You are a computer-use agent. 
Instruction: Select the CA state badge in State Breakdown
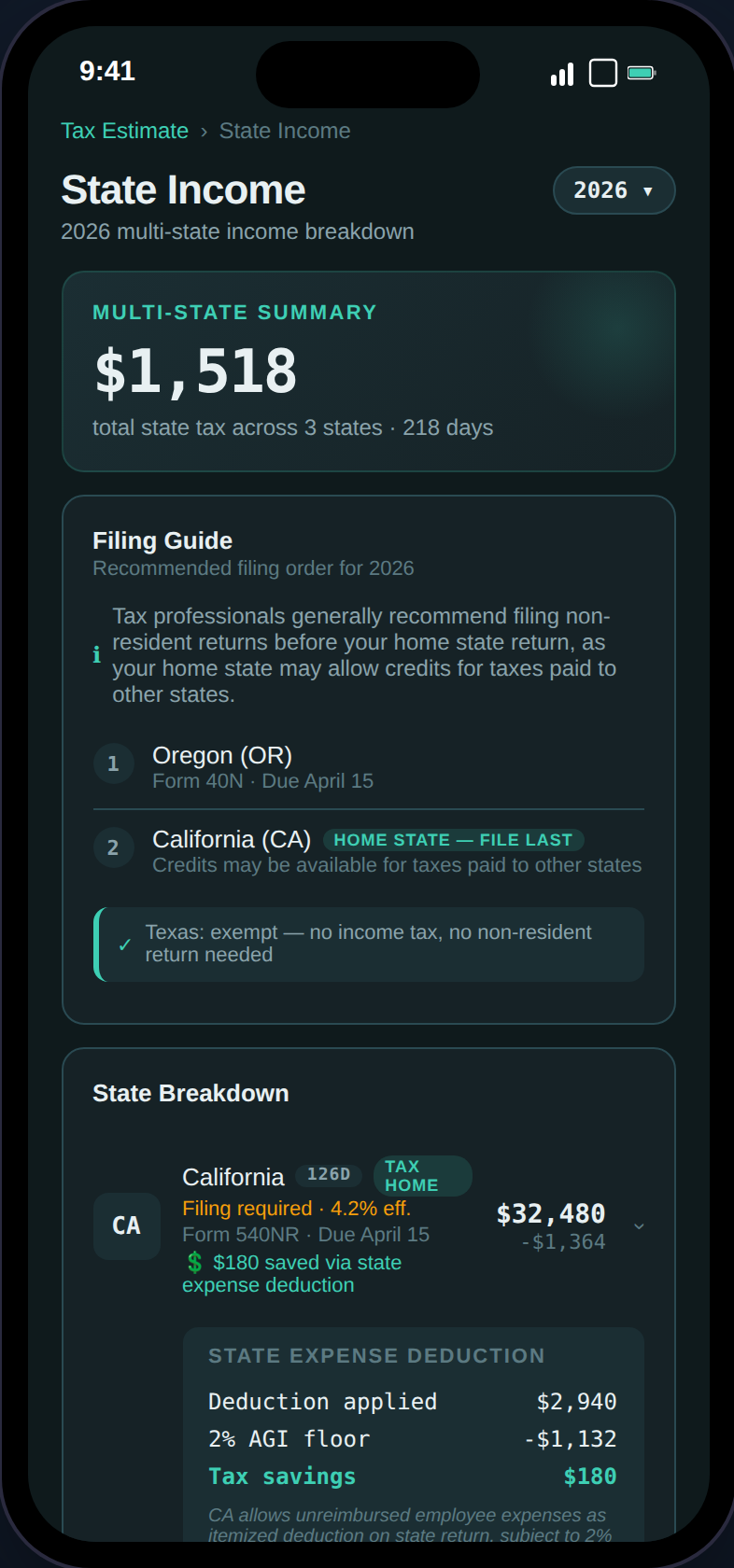point(127,1226)
